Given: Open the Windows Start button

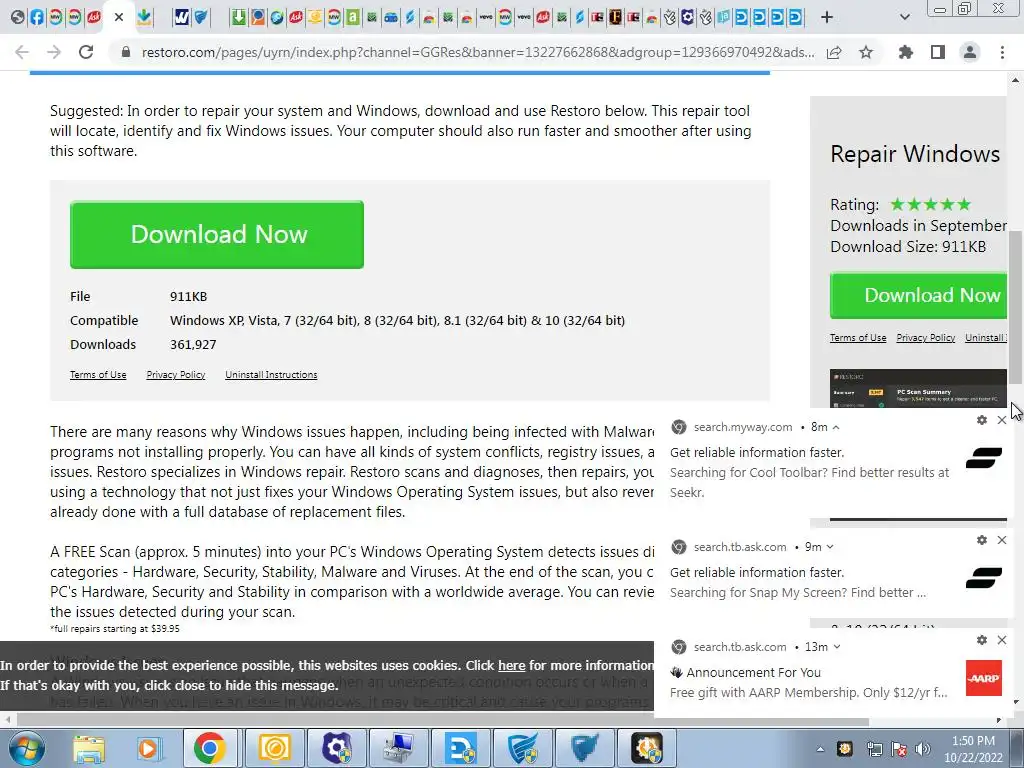Looking at the screenshot, I should [x=25, y=748].
